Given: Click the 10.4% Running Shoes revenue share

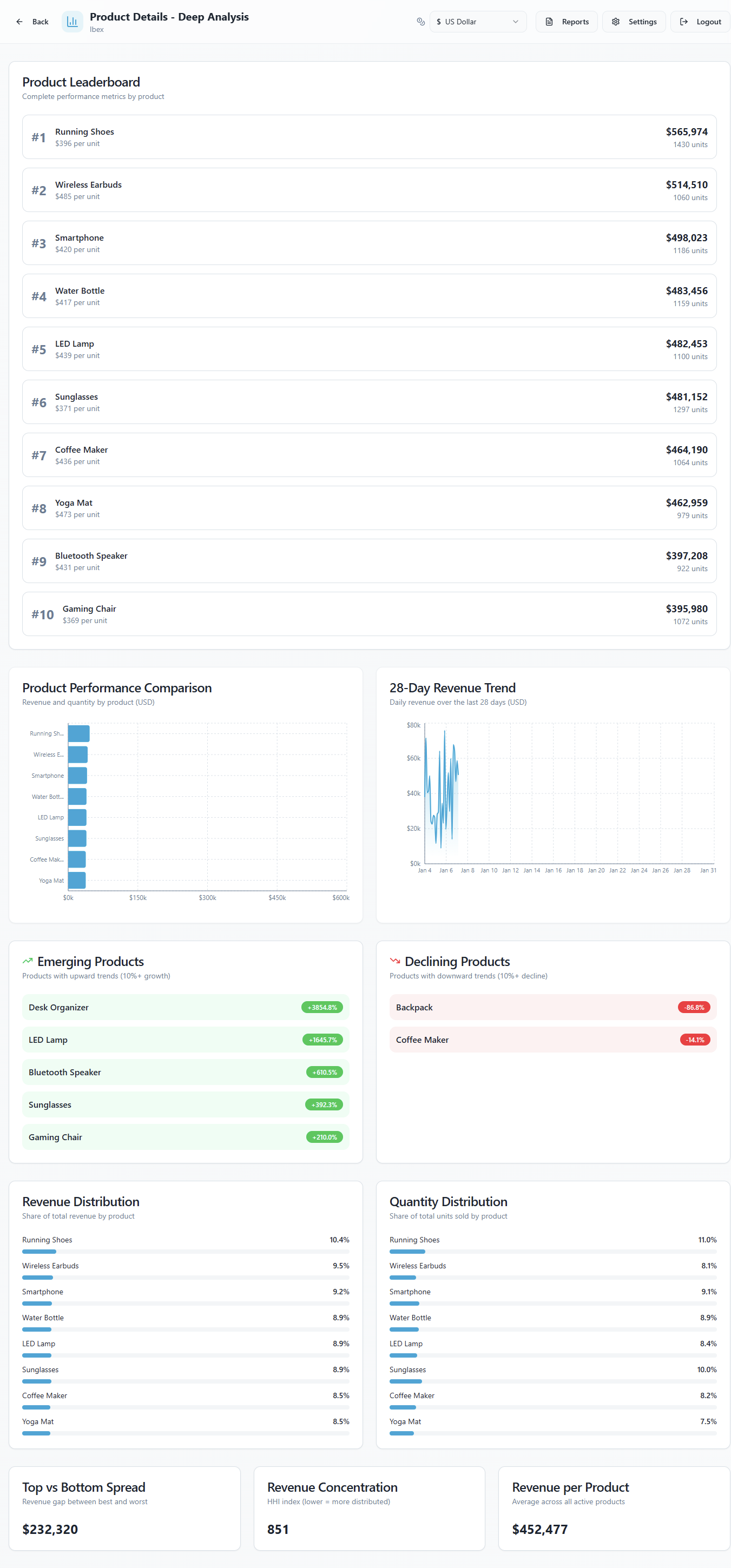Looking at the screenshot, I should coord(339,1240).
